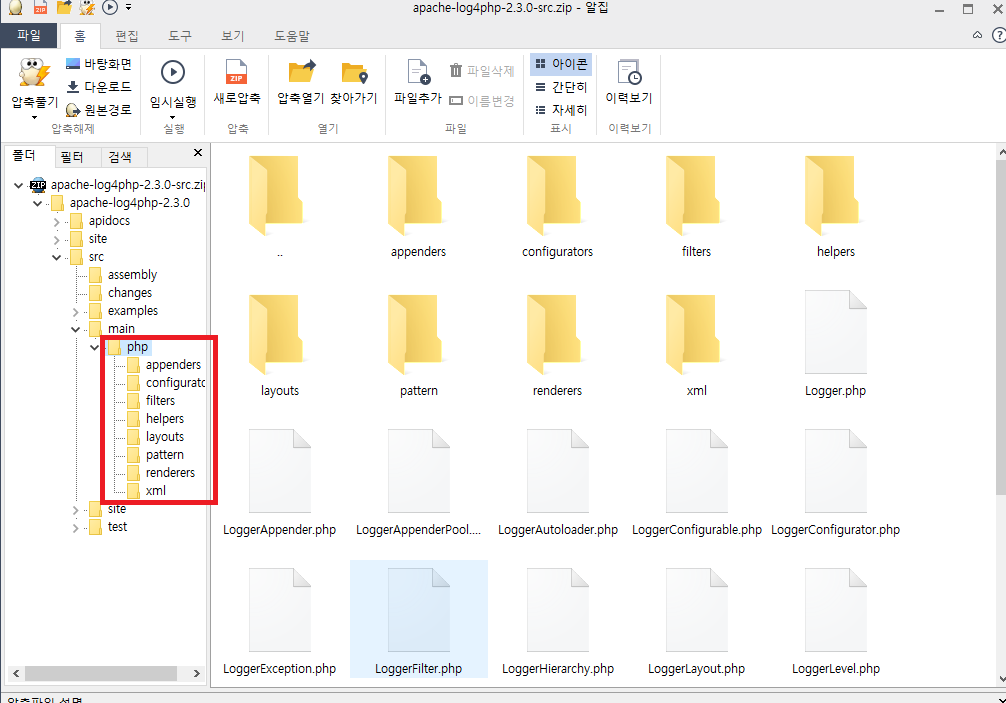This screenshot has width=1006, height=703.
Task: Select 다운로드 extract destination
Action: (x=98, y=87)
